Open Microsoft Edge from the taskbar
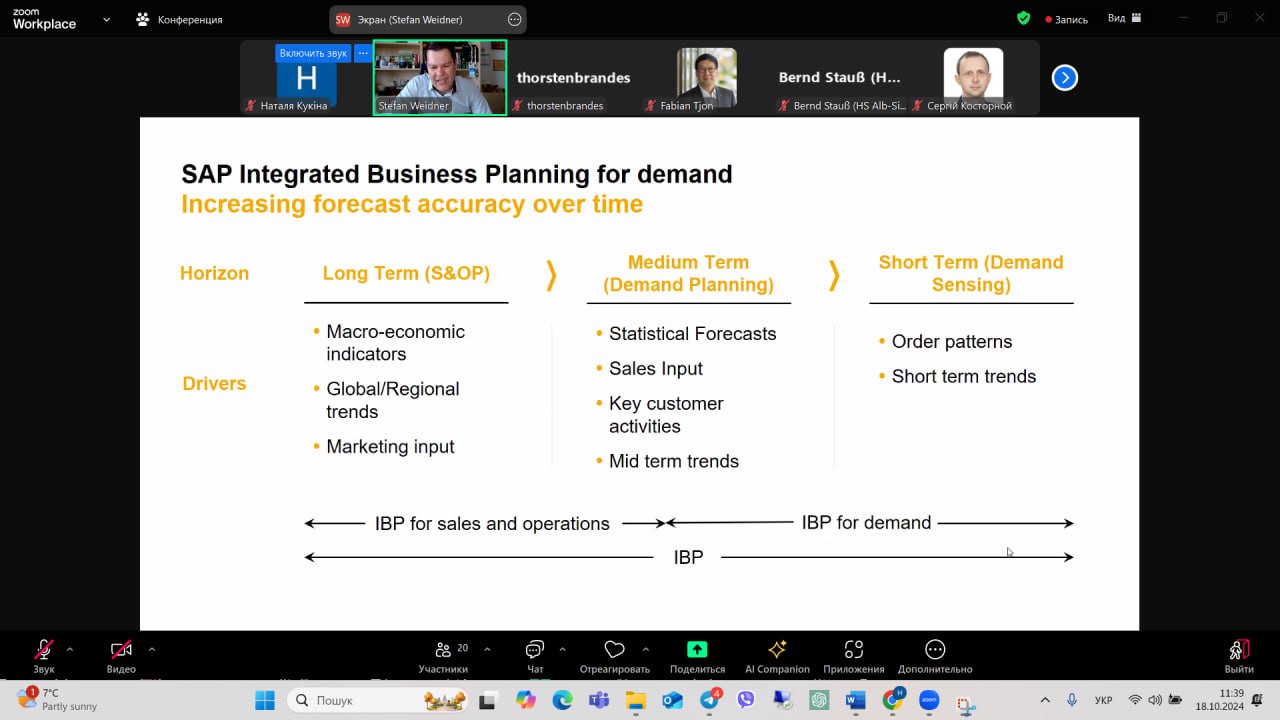The image size is (1280, 720). [562, 700]
